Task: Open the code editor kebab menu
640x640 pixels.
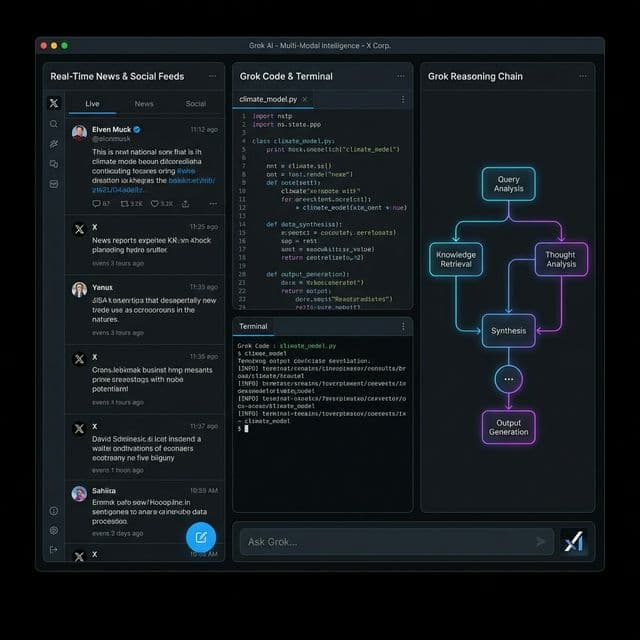Action: pyautogui.click(x=403, y=100)
